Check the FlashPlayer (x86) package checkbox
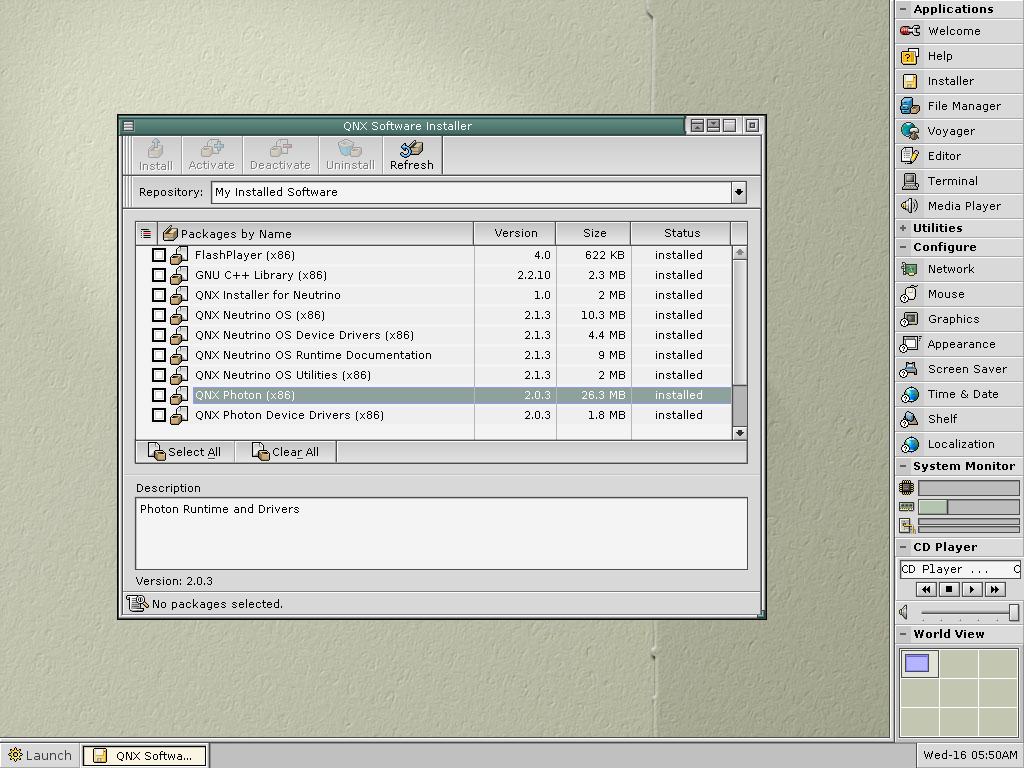This screenshot has width=1024, height=768. tap(158, 255)
